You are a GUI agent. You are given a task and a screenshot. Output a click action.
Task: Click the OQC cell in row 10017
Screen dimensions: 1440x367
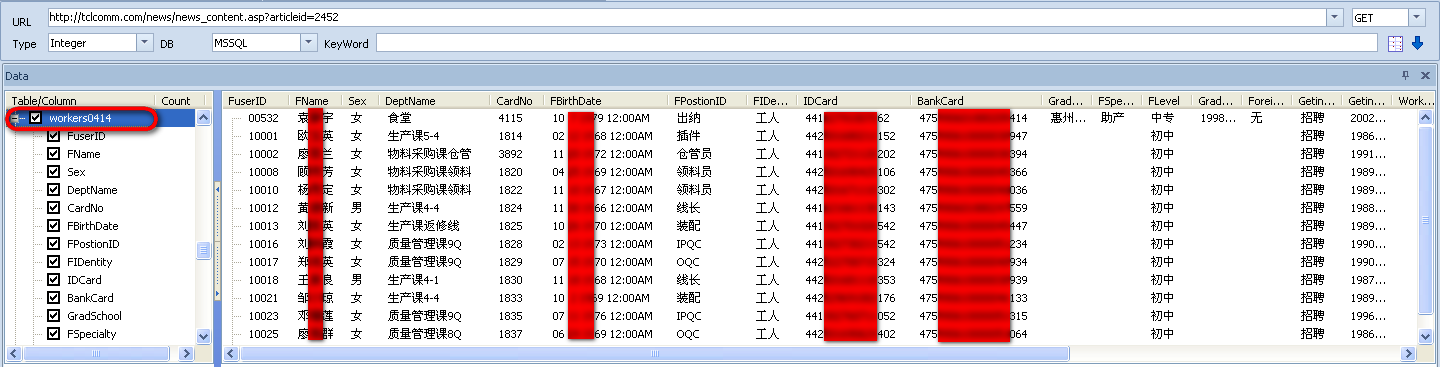(688, 262)
